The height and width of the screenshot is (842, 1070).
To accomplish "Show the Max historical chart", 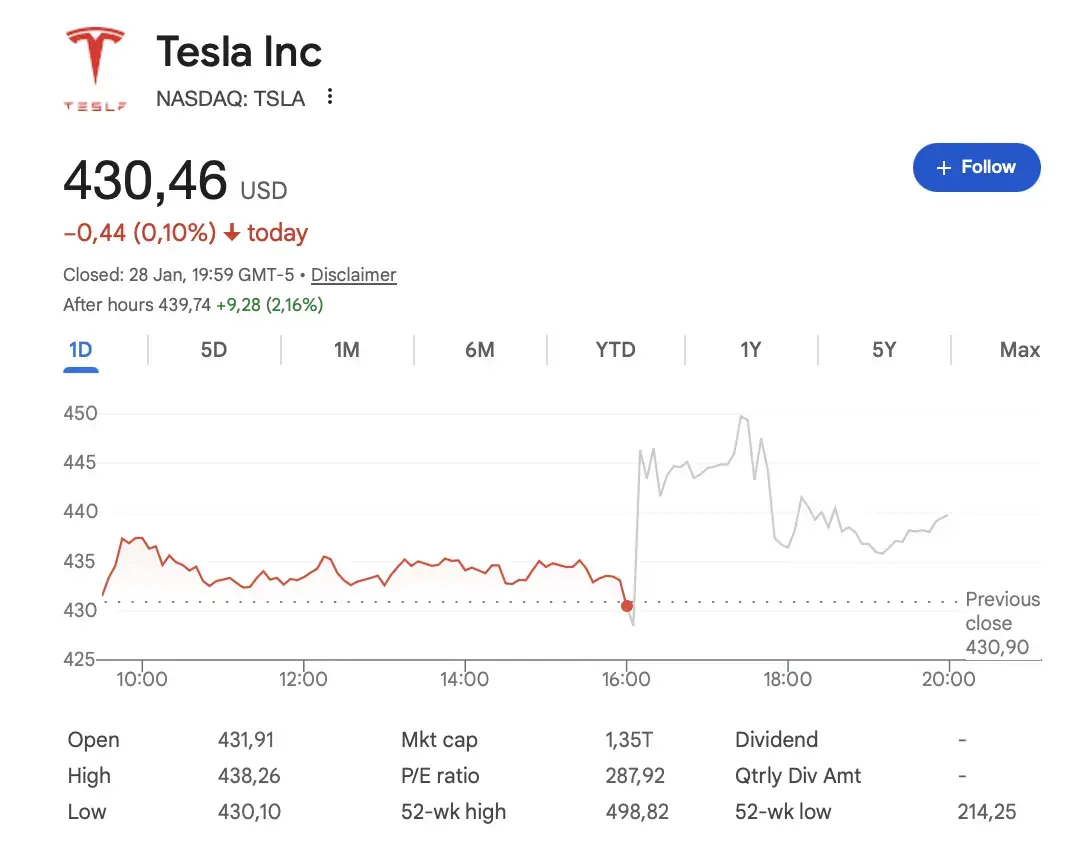I will (1019, 350).
